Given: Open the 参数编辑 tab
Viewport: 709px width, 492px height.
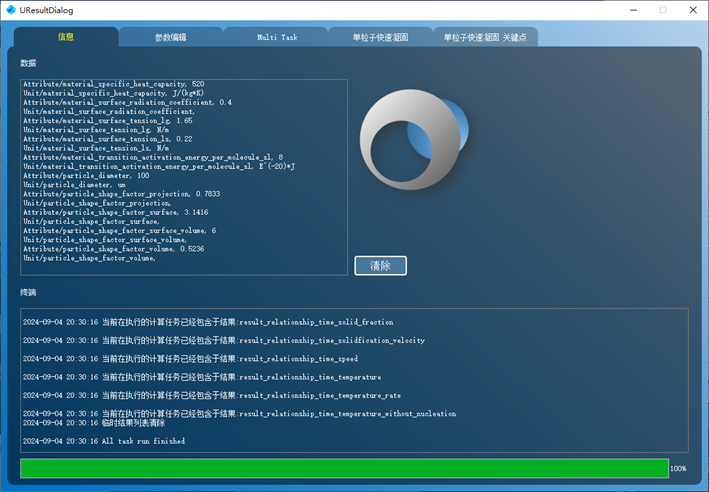Looking at the screenshot, I should pos(171,37).
